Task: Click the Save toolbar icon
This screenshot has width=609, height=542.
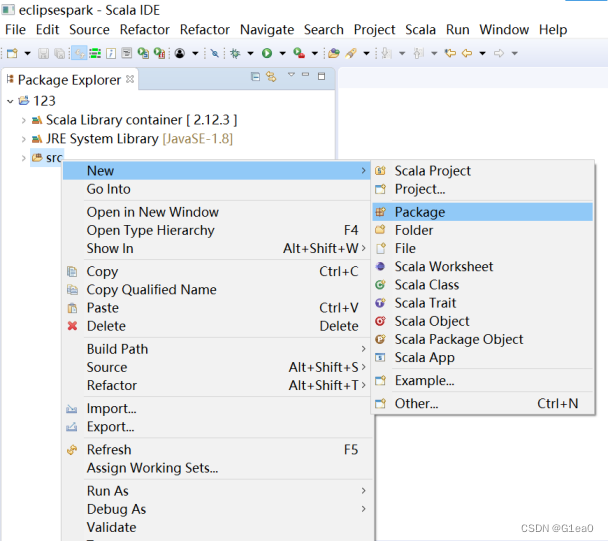Action: (x=43, y=53)
